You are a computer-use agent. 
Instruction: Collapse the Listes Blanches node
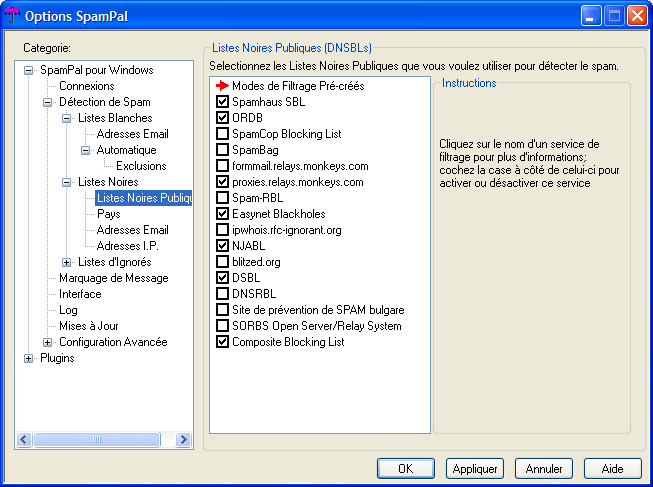click(67, 118)
